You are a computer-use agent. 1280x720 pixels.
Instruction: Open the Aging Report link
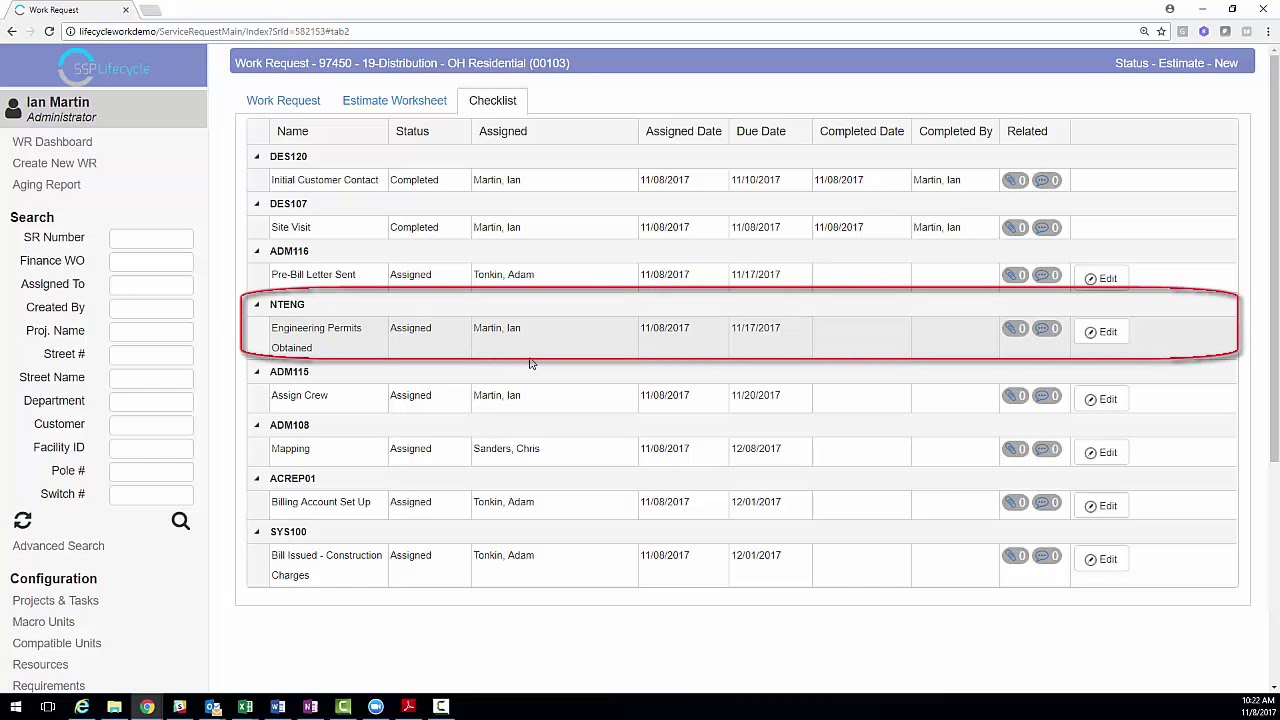click(46, 185)
